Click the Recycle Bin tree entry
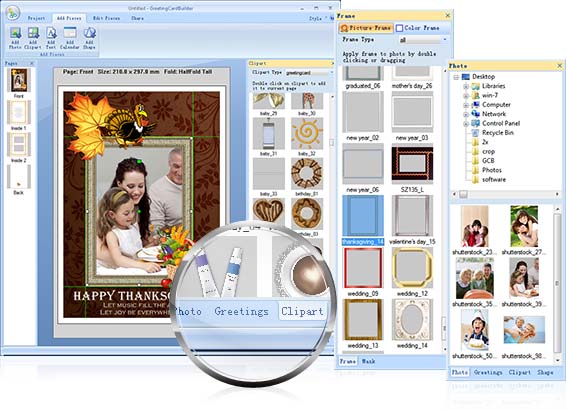 [497, 132]
